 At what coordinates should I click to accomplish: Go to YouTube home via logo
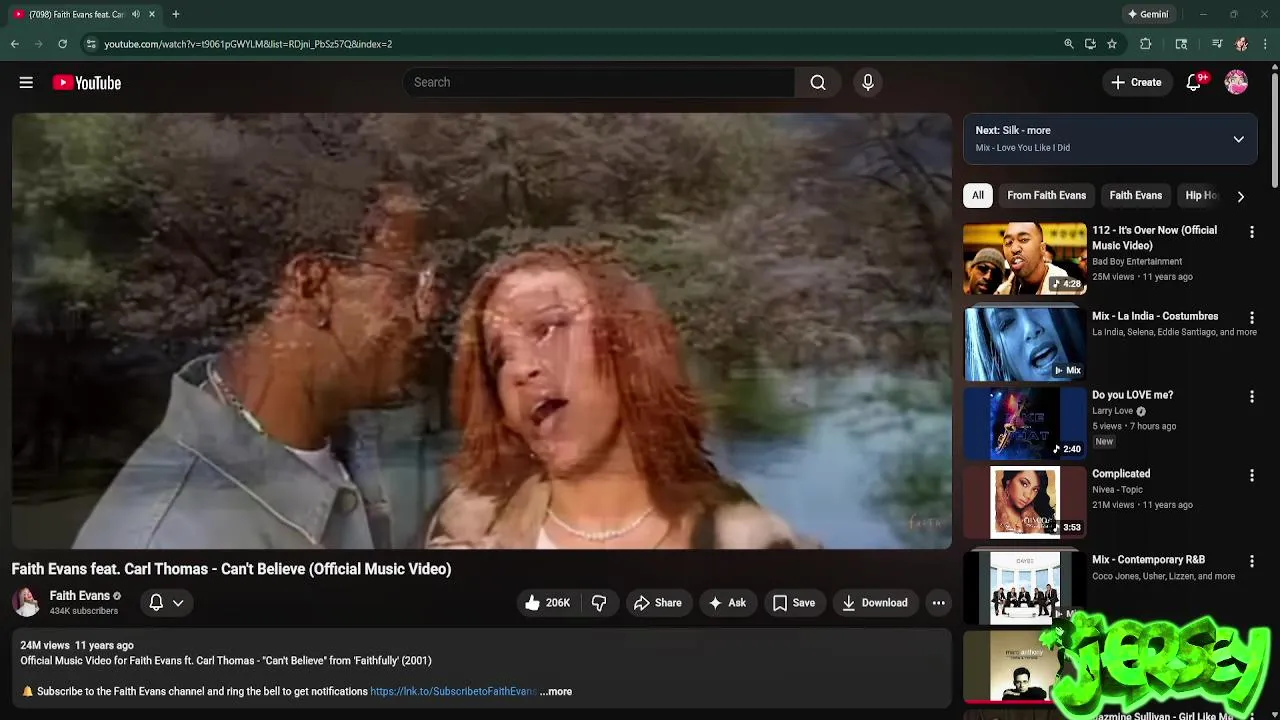click(x=87, y=83)
